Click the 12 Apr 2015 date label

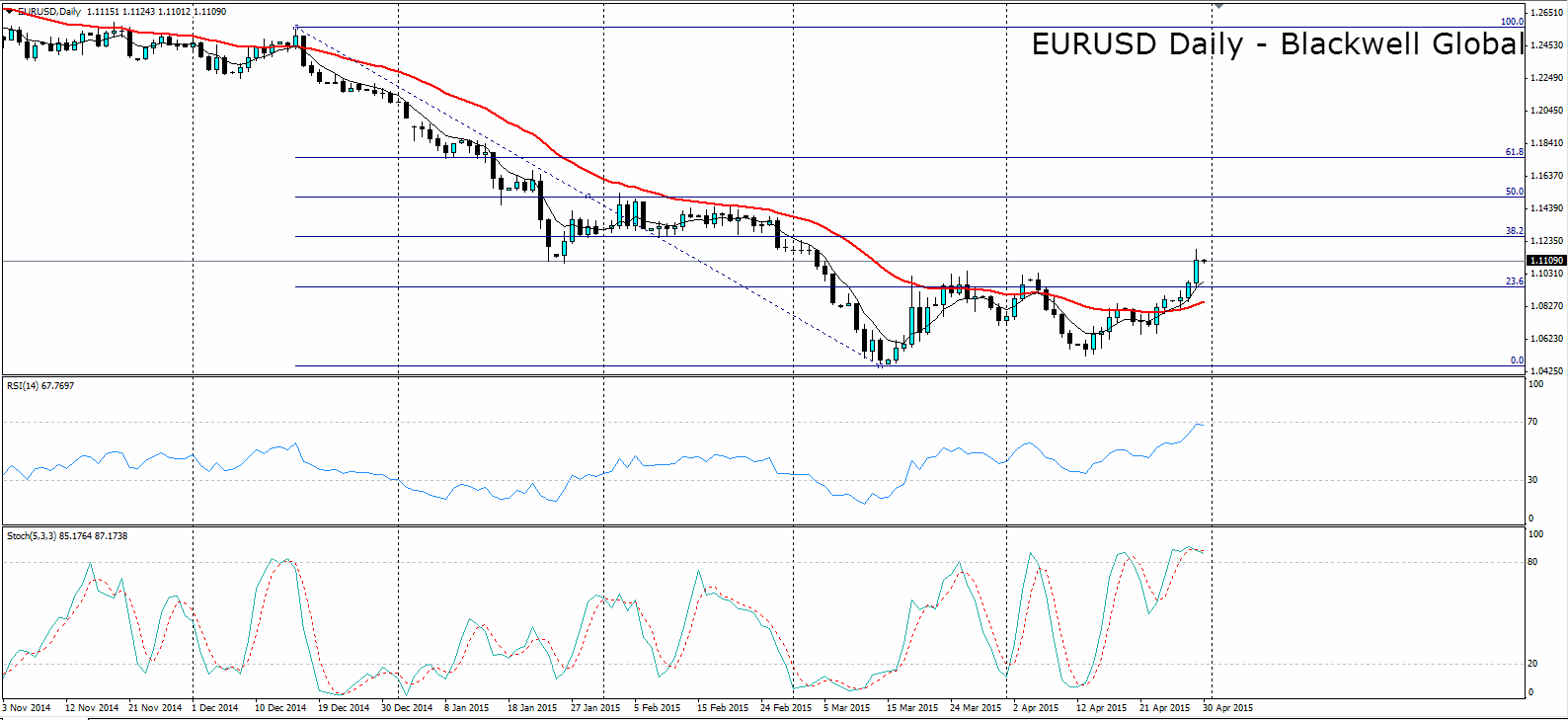1101,708
